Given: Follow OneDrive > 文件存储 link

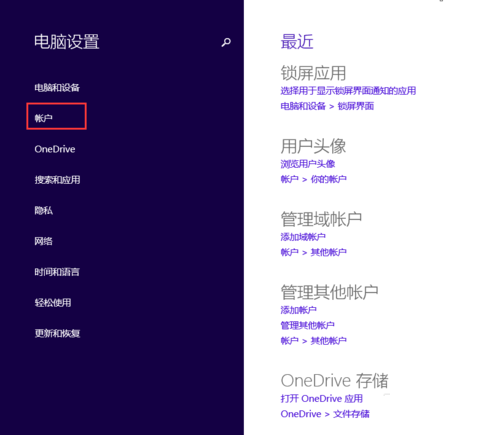Looking at the screenshot, I should point(325,414).
